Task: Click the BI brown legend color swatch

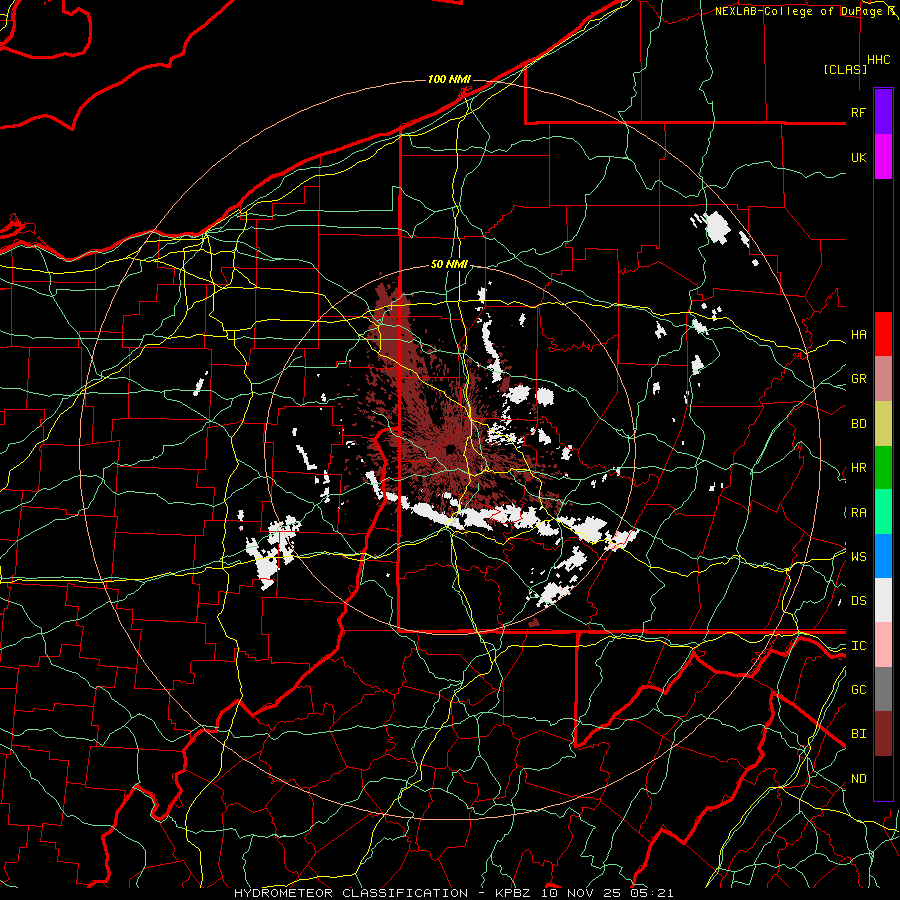Action: [883, 734]
